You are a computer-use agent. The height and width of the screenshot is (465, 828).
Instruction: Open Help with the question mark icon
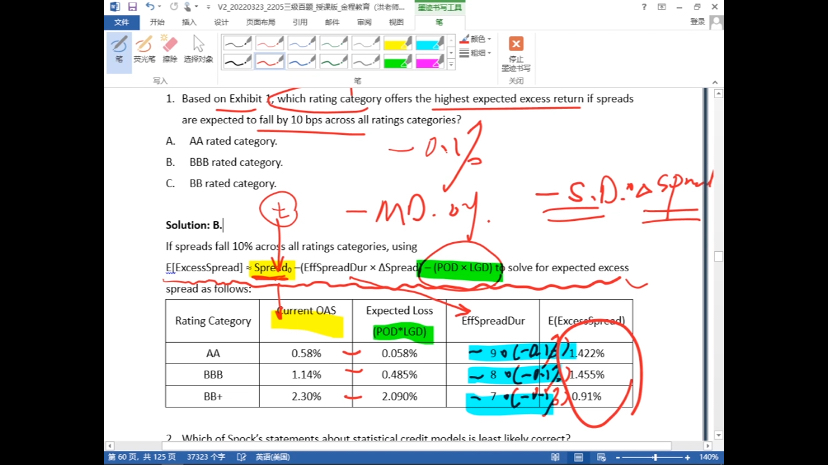point(644,6)
